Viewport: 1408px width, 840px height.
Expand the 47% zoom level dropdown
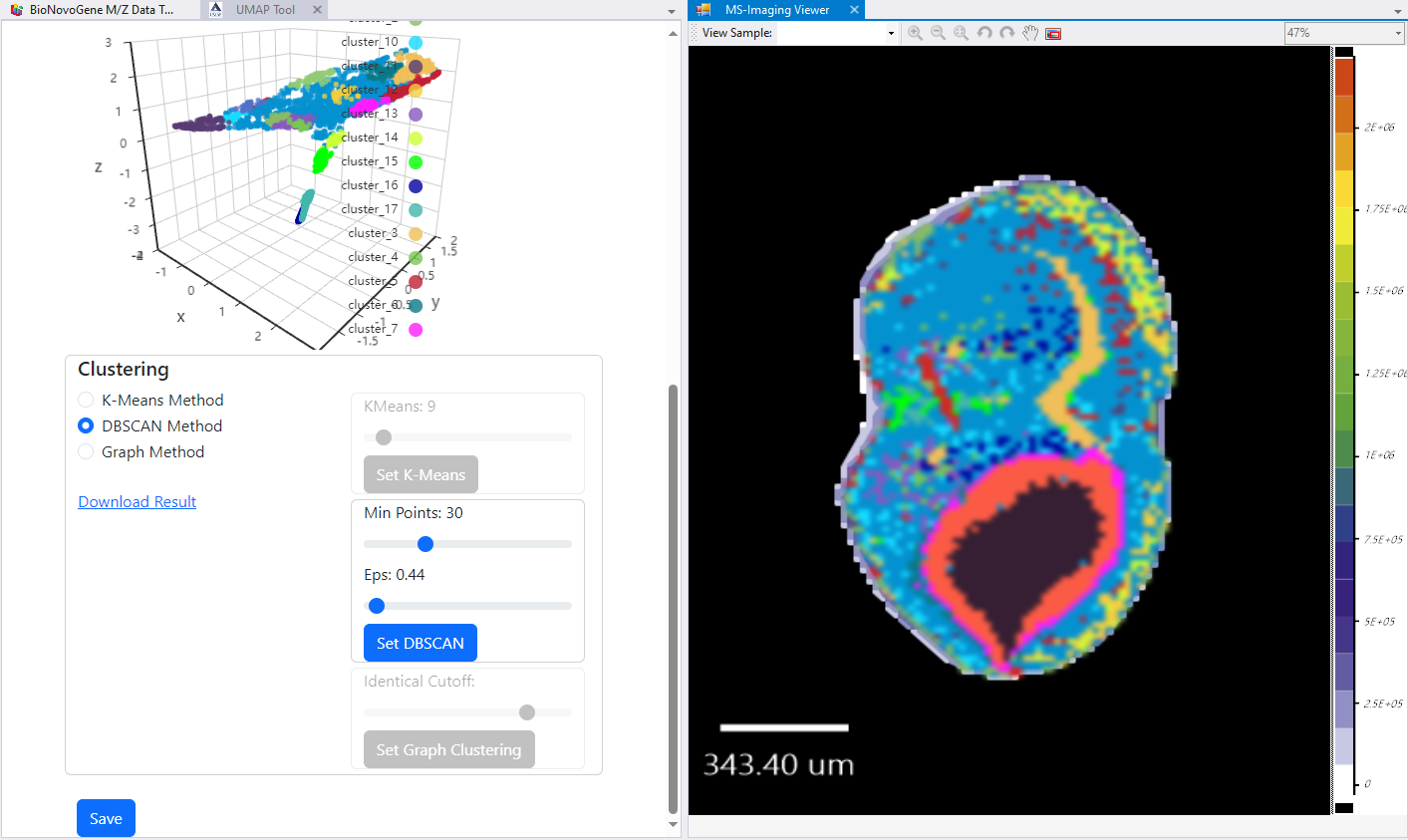coord(1397,33)
